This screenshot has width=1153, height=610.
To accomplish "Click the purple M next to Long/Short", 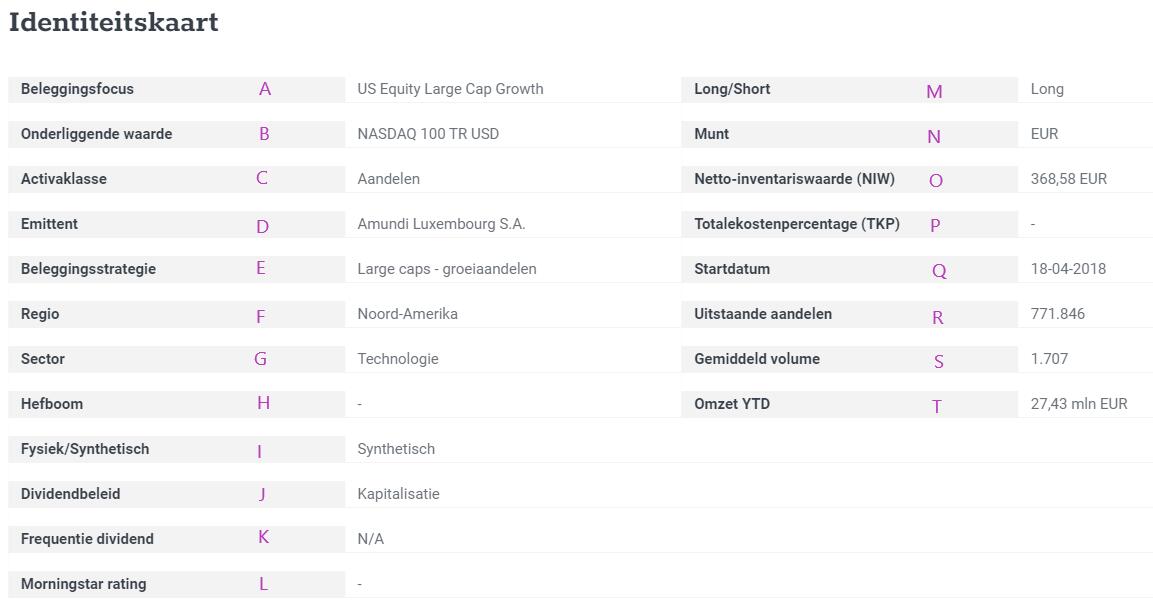I will (934, 92).
